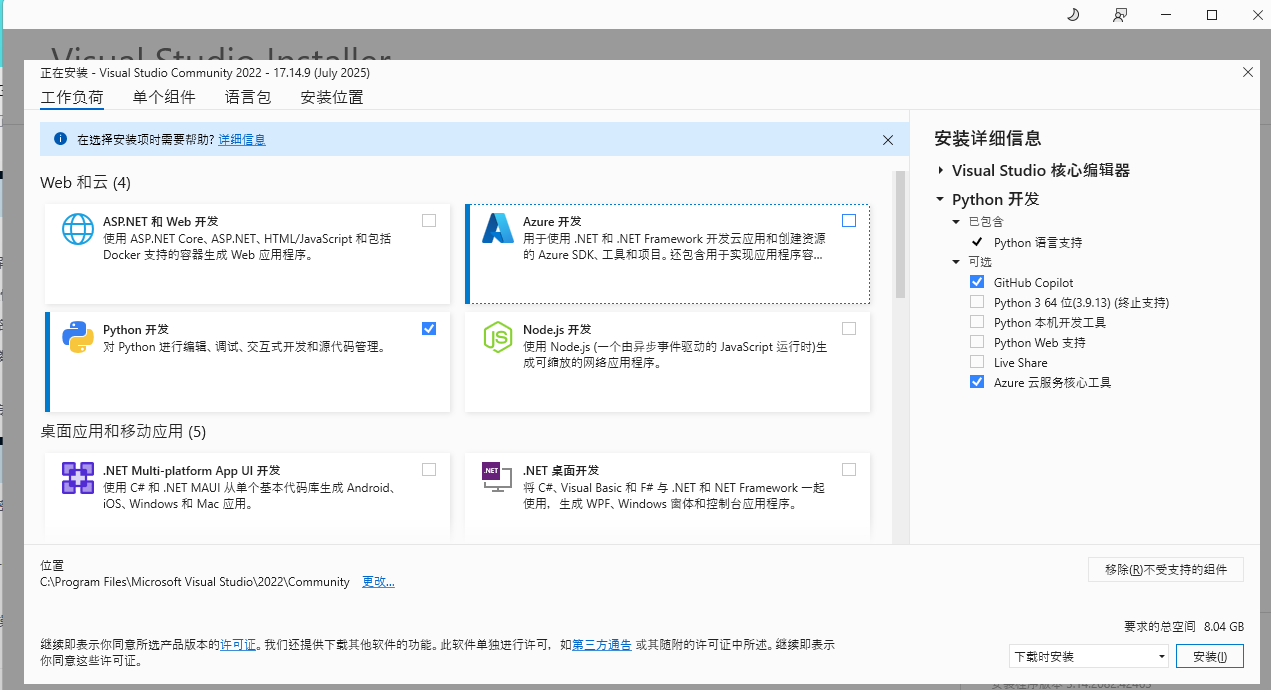
Task: Enable the .NET 桌面开发 workload checkbox
Action: click(x=849, y=469)
